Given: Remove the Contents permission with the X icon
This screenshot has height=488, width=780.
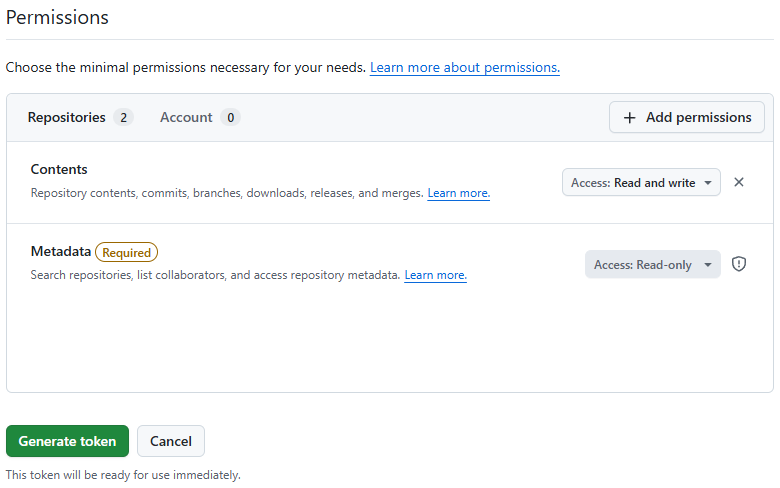Looking at the screenshot, I should point(739,182).
